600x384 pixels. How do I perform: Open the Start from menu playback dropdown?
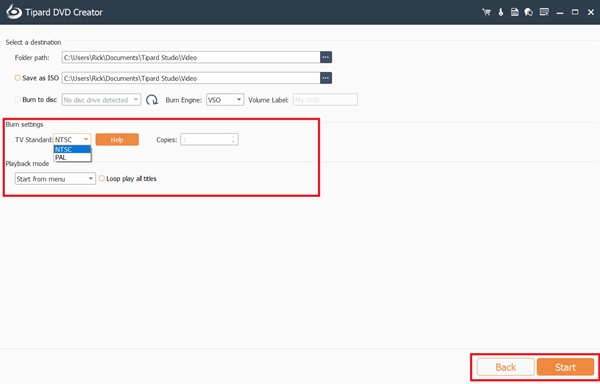[x=55, y=179]
